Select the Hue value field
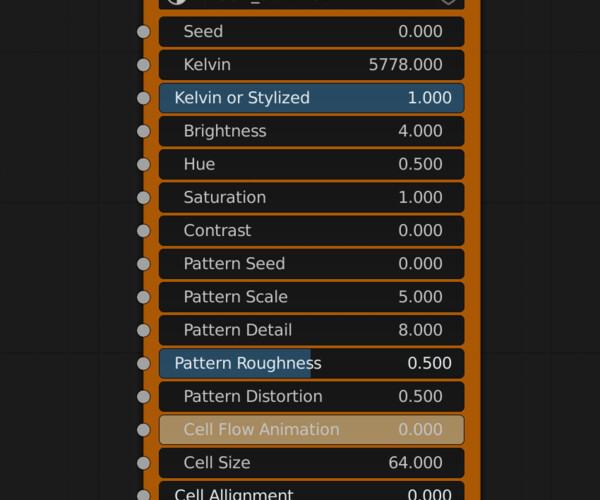The height and width of the screenshot is (500, 600). tap(311, 164)
